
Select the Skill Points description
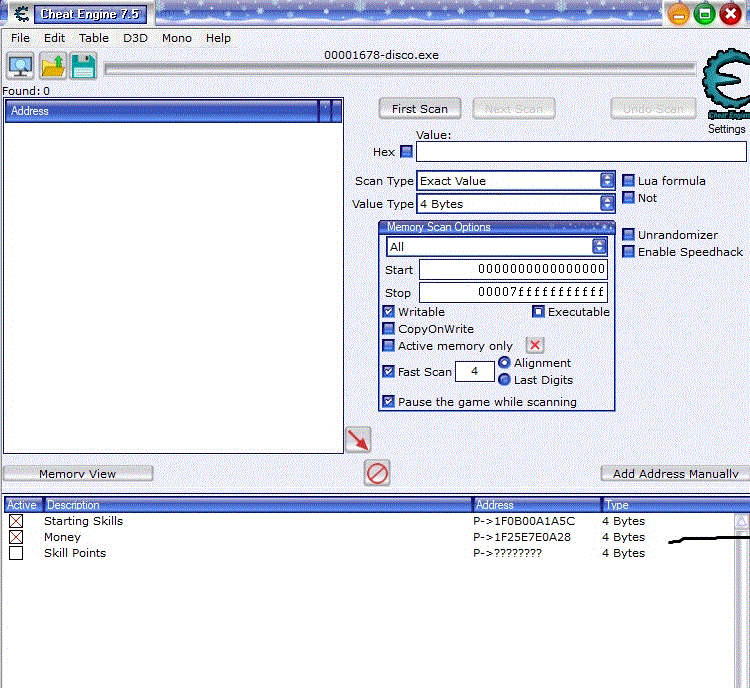coord(75,553)
